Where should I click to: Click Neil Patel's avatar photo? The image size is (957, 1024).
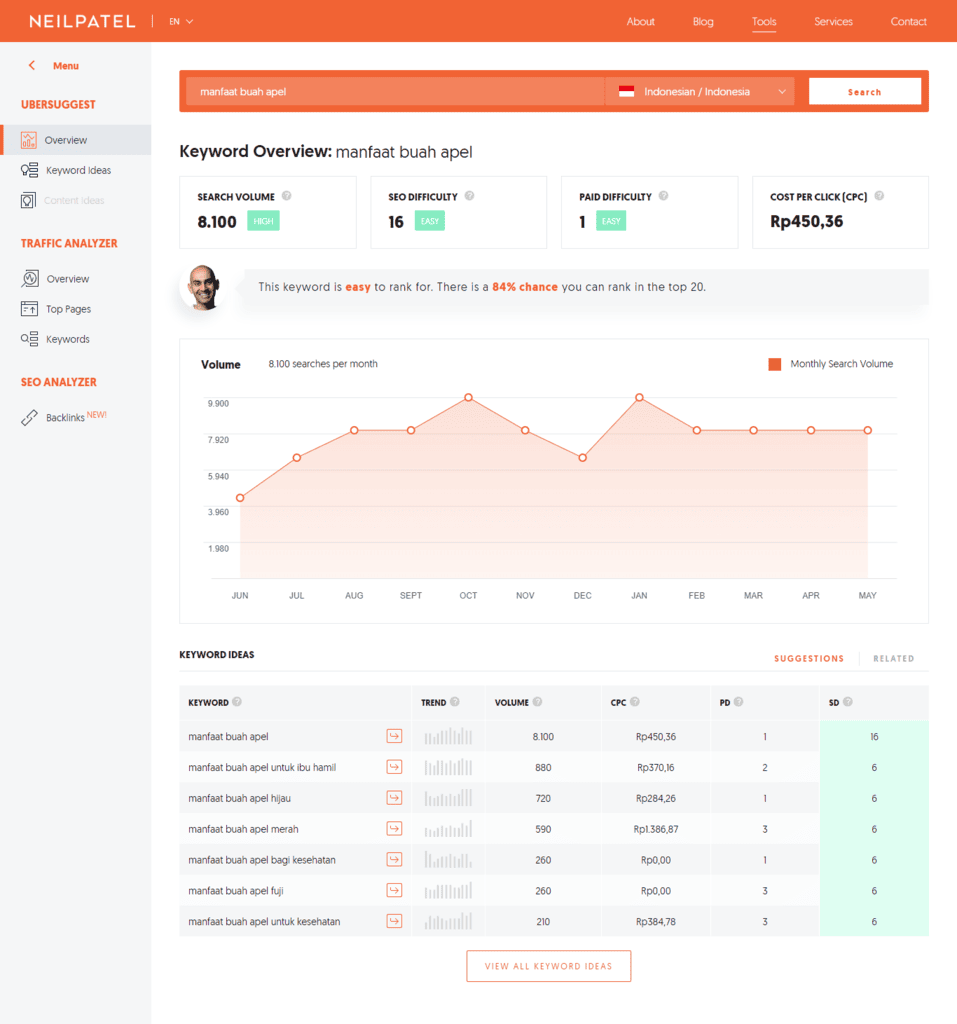click(203, 287)
